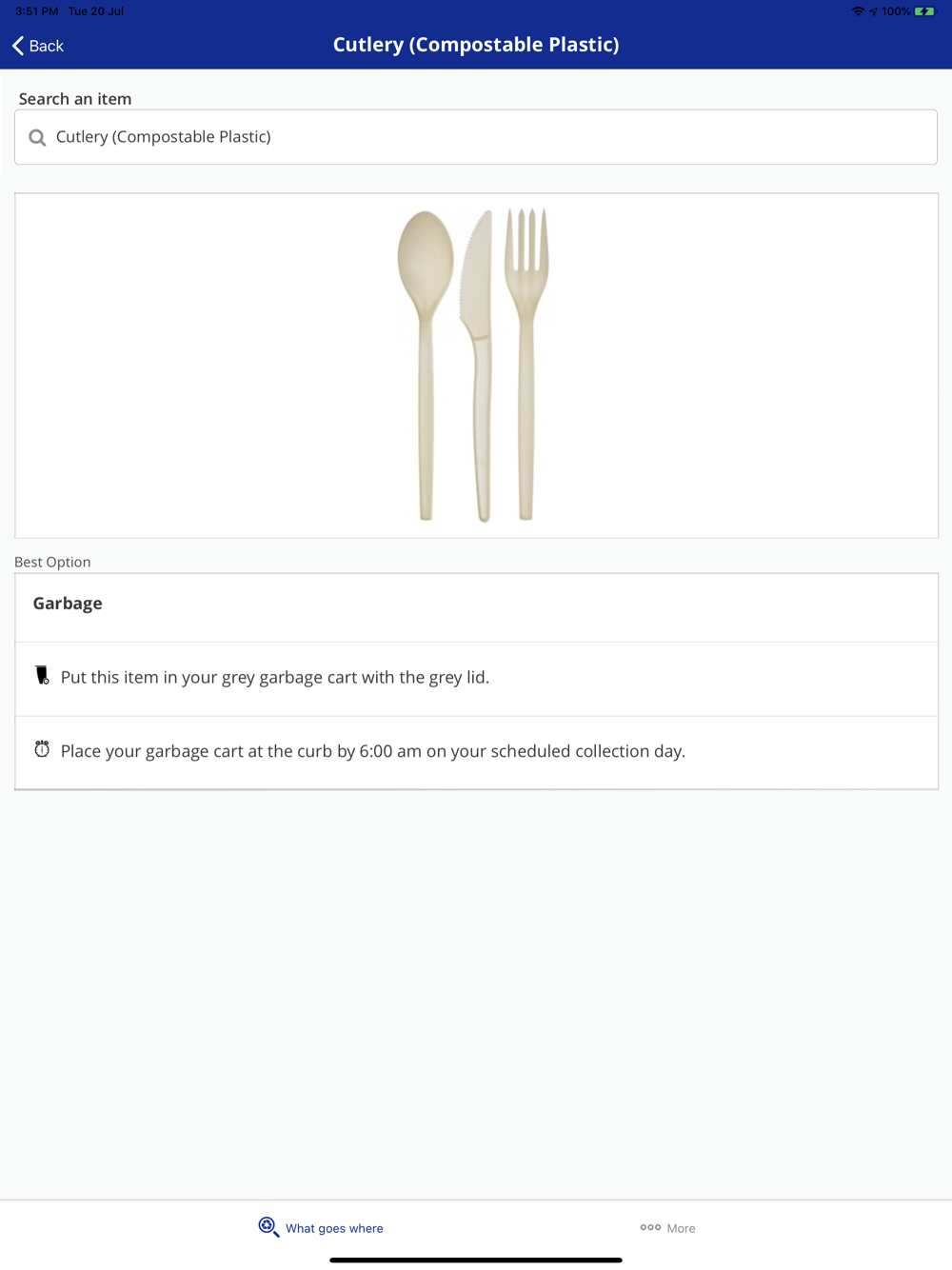Click the alarm clock schedule icon
This screenshot has width=952, height=1270.
pos(42,749)
